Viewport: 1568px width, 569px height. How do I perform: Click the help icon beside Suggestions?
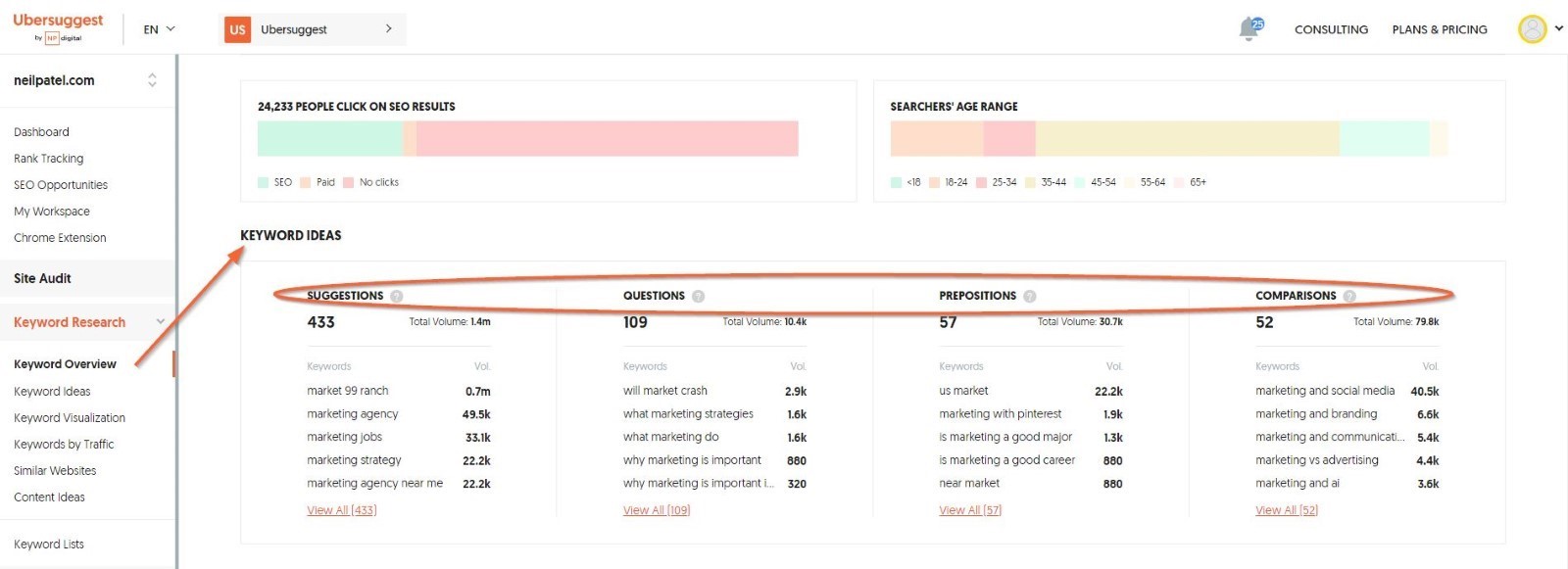click(397, 296)
